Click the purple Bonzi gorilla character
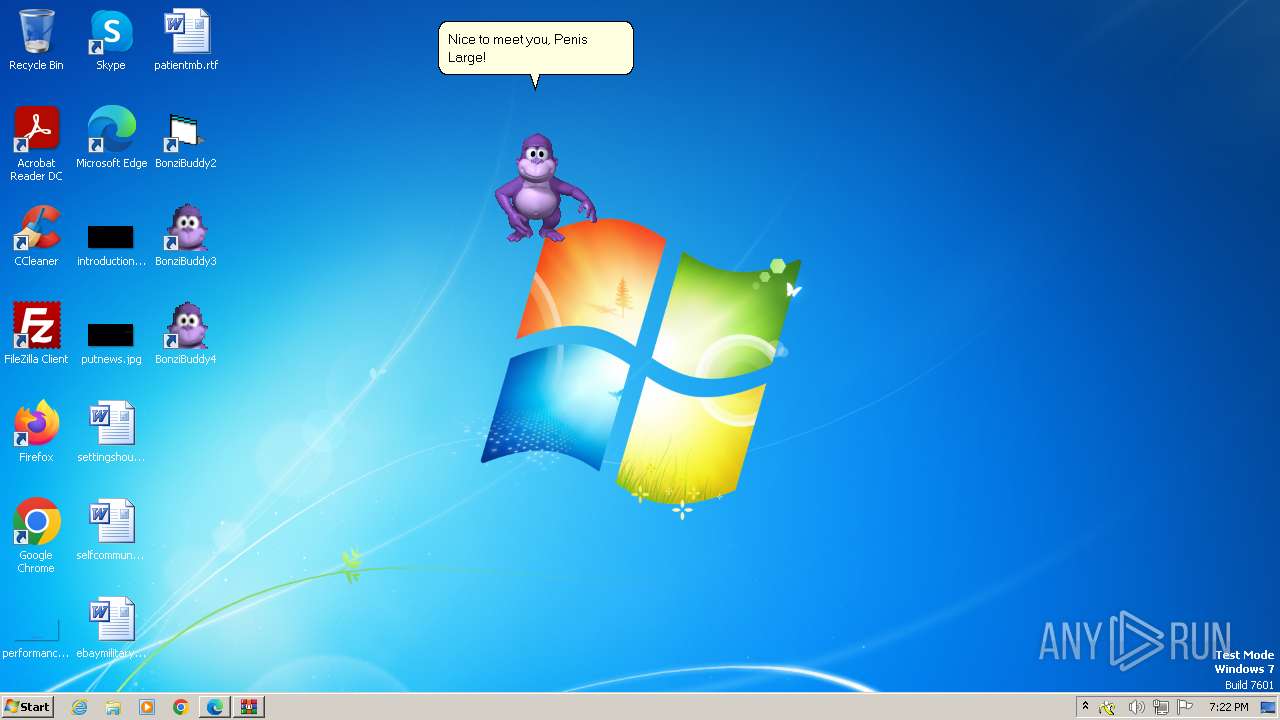1280x720 pixels. point(543,188)
